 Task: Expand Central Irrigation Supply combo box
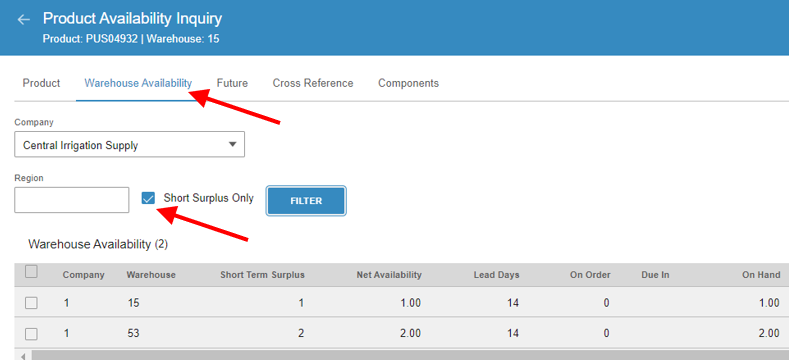(x=129, y=145)
